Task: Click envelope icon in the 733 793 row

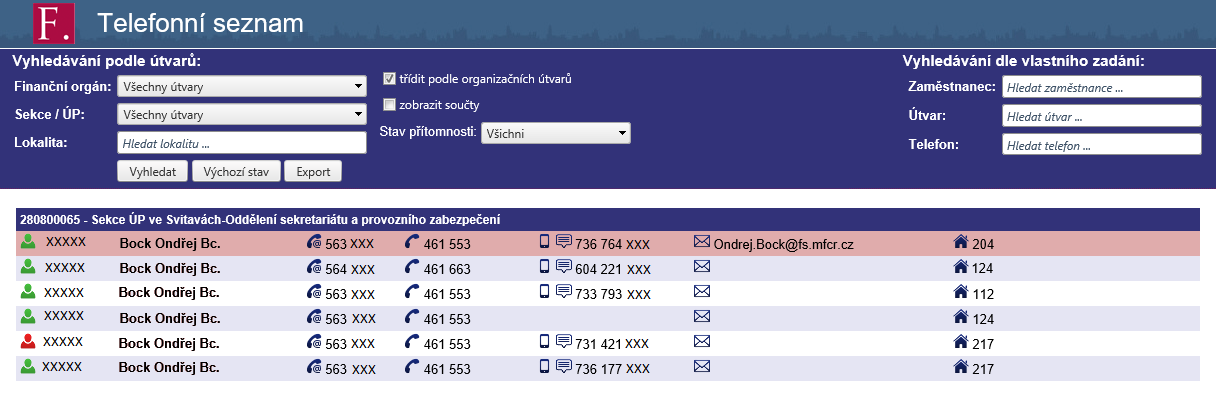Action: pos(701,292)
